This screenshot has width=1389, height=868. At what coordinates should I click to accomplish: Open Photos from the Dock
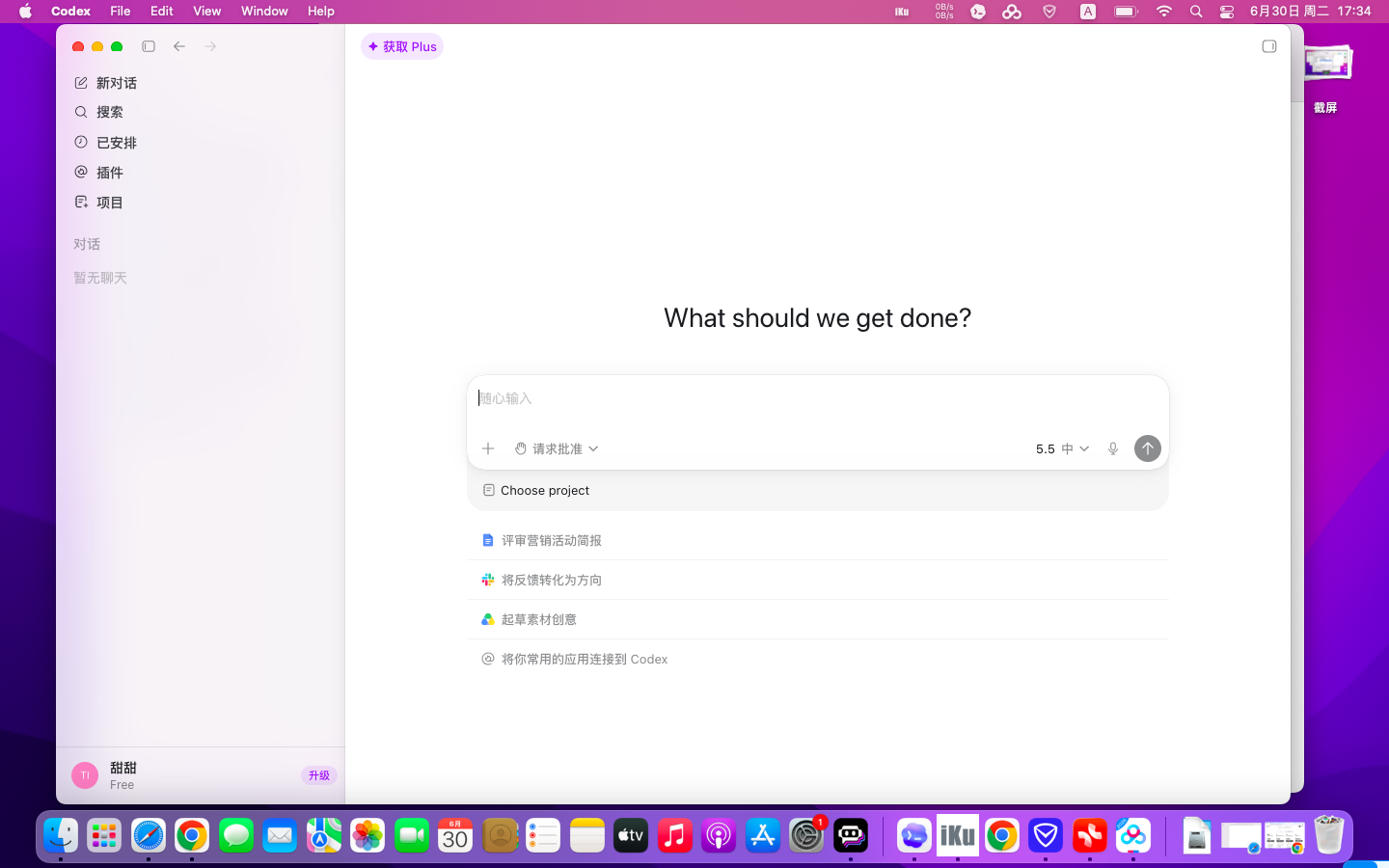(368, 835)
